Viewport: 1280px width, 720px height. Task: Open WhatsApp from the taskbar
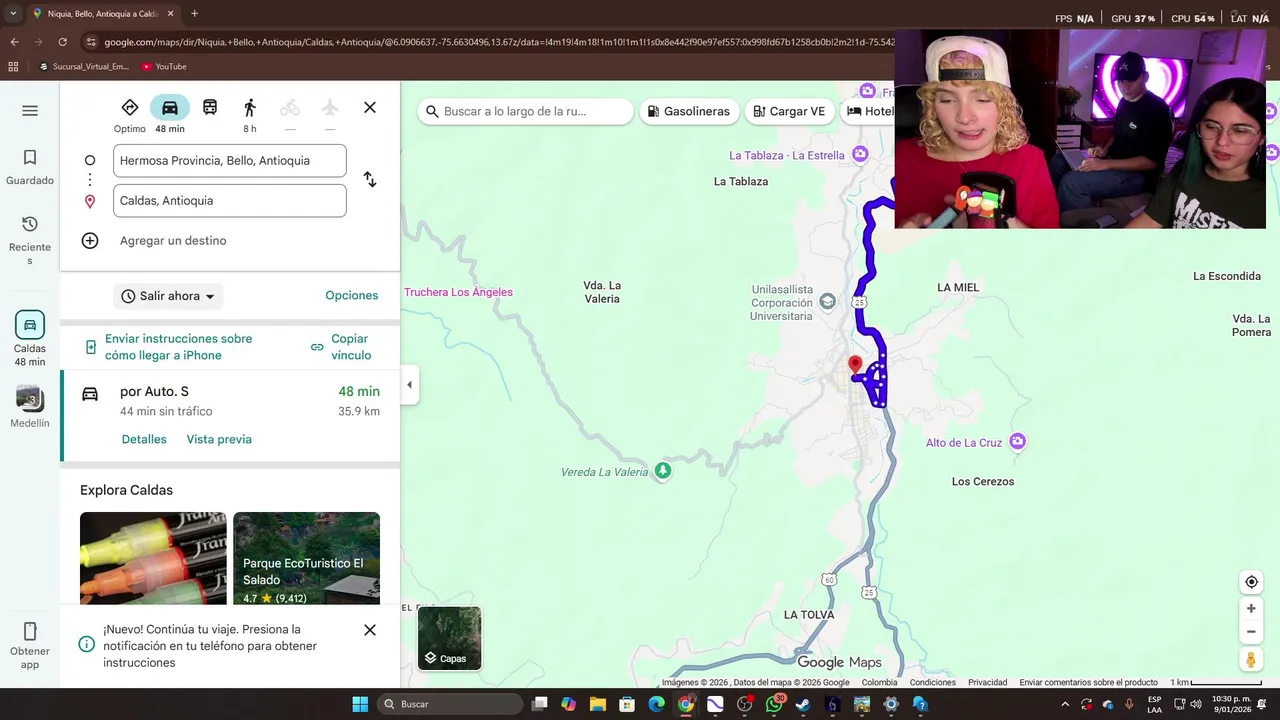point(774,704)
